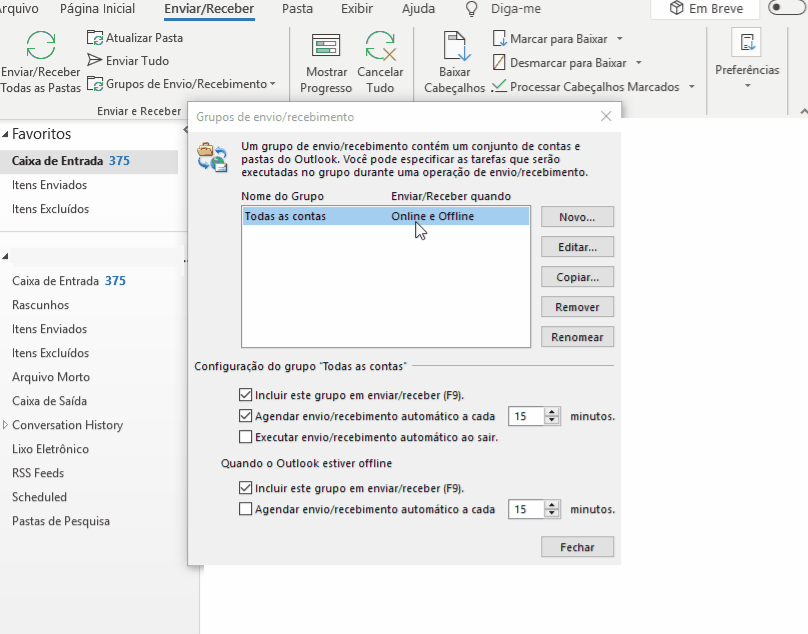Screen dimensions: 808x634
Task: Open Itens Excluídos in Favoritos
Action: pos(50,209)
